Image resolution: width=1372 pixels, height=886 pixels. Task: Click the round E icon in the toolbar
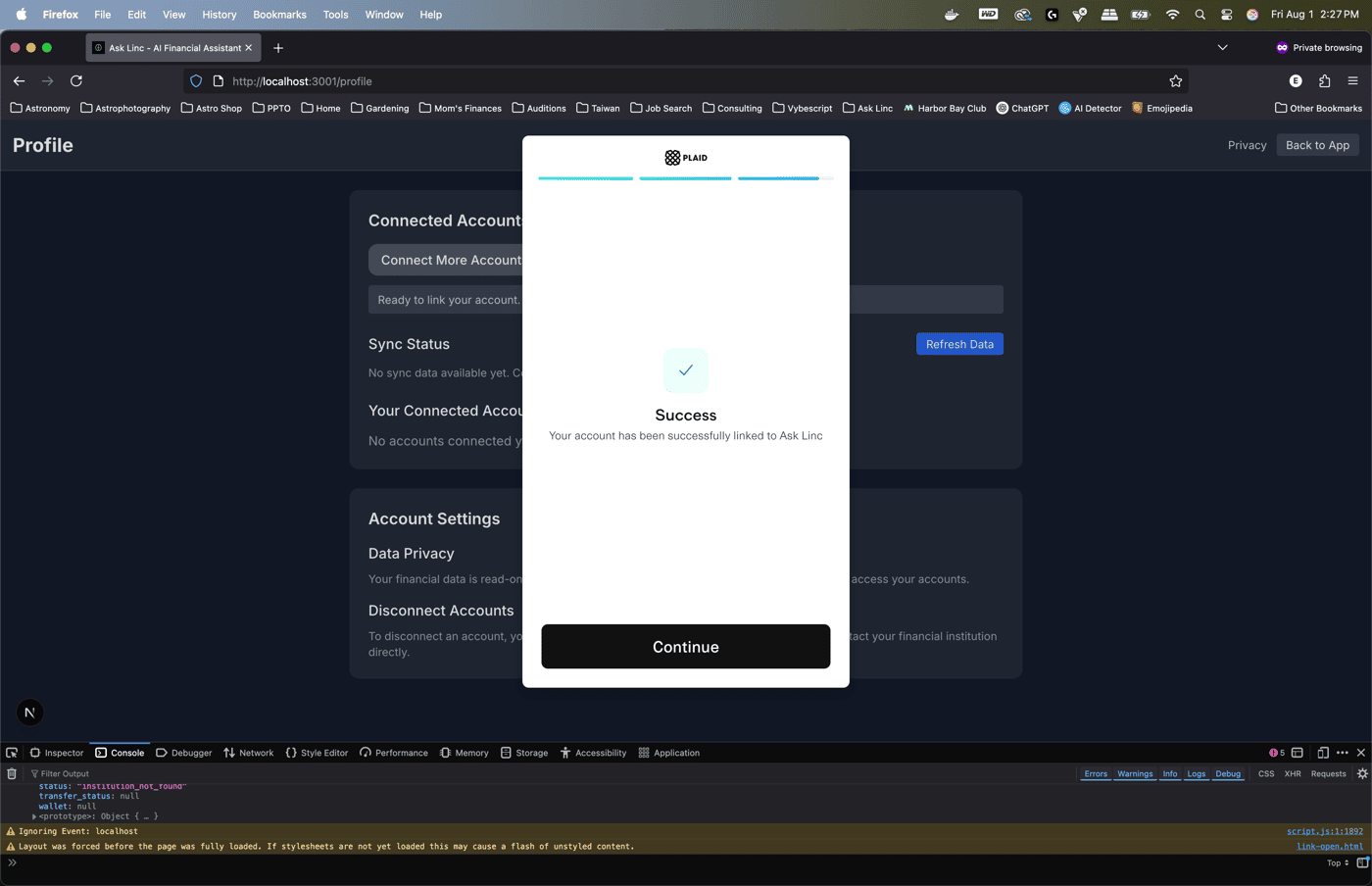1296,81
